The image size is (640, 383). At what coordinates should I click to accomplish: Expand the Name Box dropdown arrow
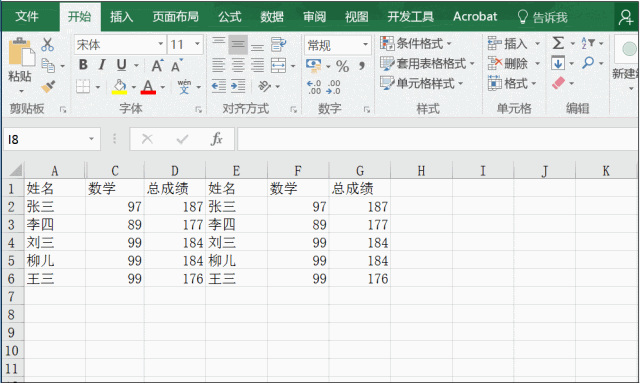coord(91,139)
